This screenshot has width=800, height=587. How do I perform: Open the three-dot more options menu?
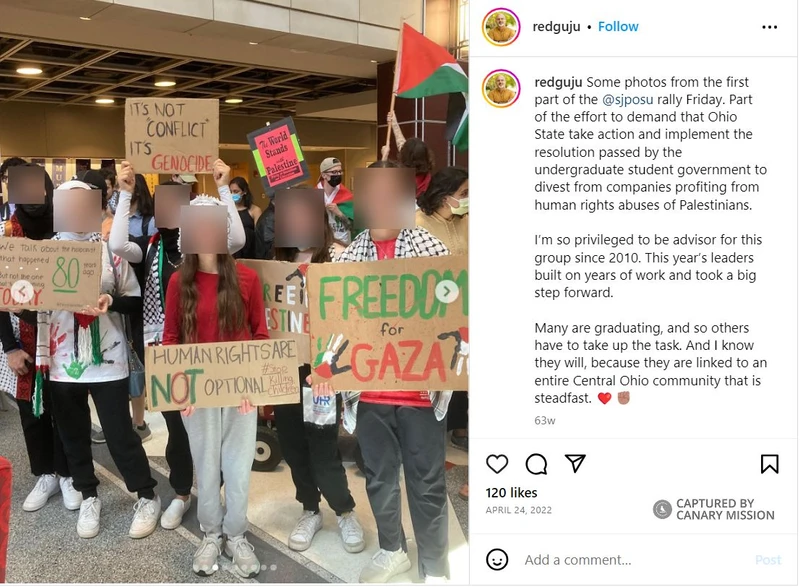[x=769, y=27]
